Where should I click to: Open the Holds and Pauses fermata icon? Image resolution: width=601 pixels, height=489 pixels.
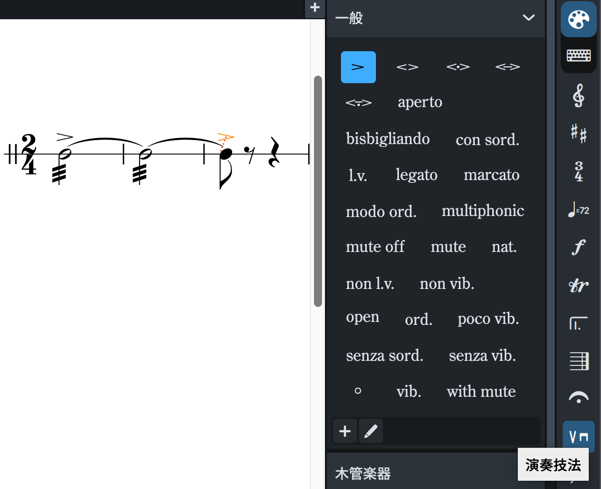click(x=578, y=397)
